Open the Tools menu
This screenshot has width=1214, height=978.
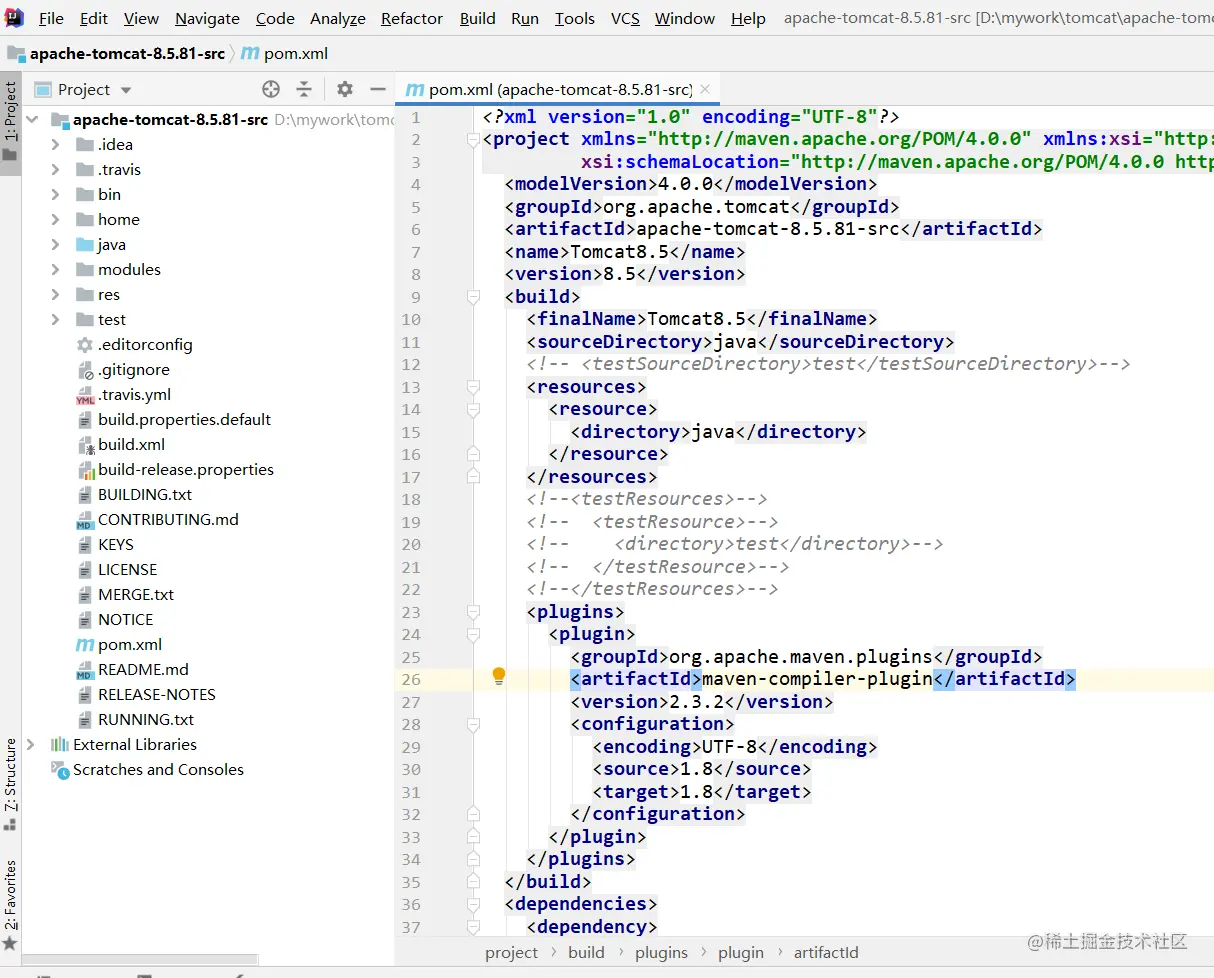point(575,18)
